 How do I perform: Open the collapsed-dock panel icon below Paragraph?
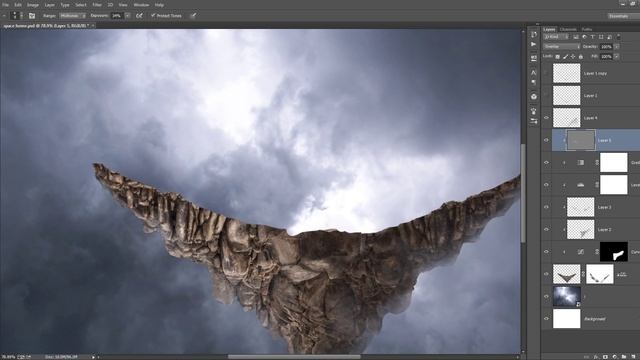pyautogui.click(x=533, y=97)
